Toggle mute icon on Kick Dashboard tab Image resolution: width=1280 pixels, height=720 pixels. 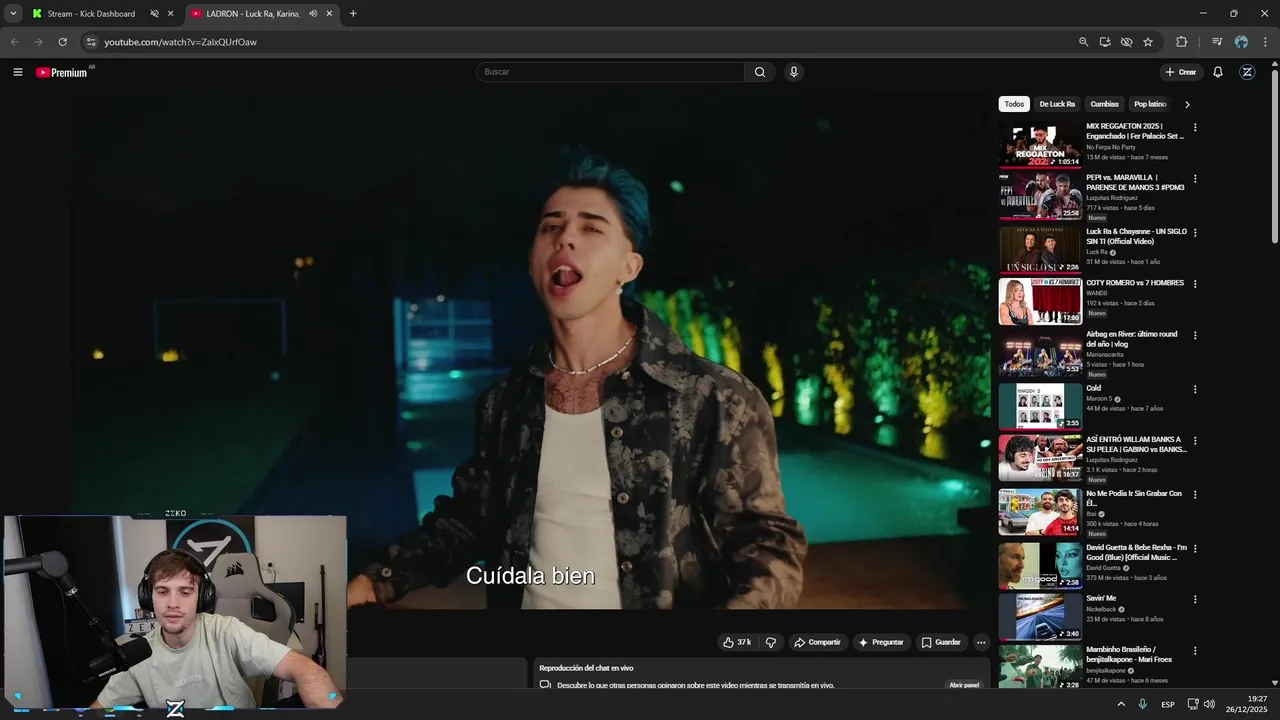click(154, 14)
